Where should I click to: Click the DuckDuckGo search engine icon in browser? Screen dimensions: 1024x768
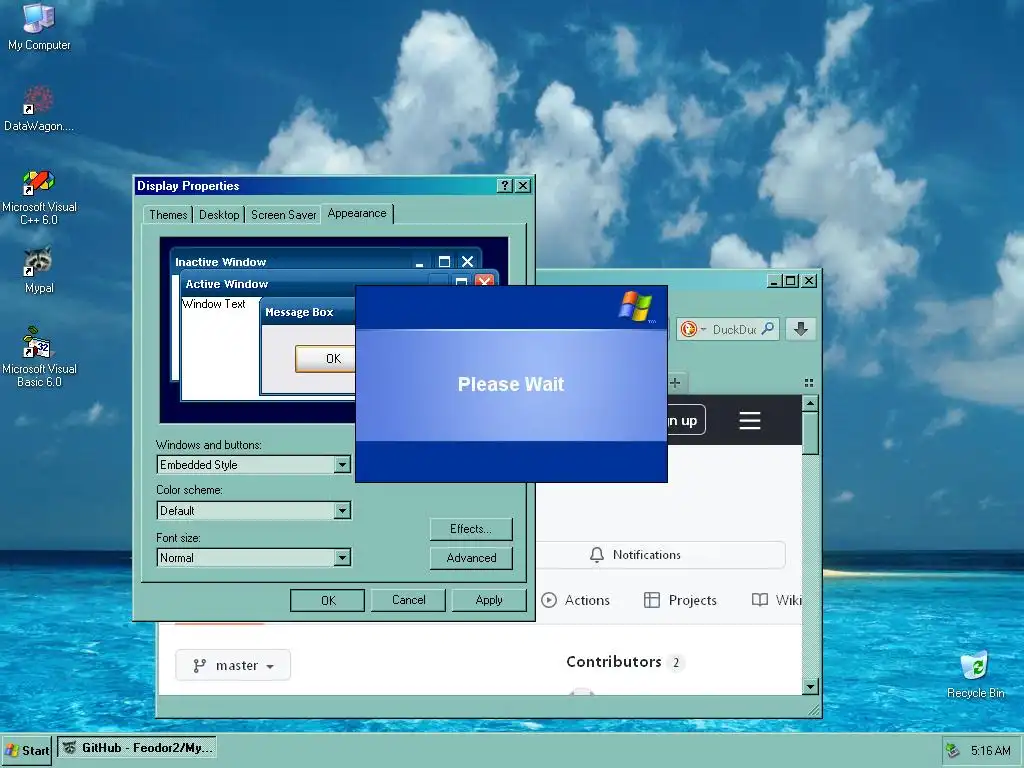coord(688,329)
